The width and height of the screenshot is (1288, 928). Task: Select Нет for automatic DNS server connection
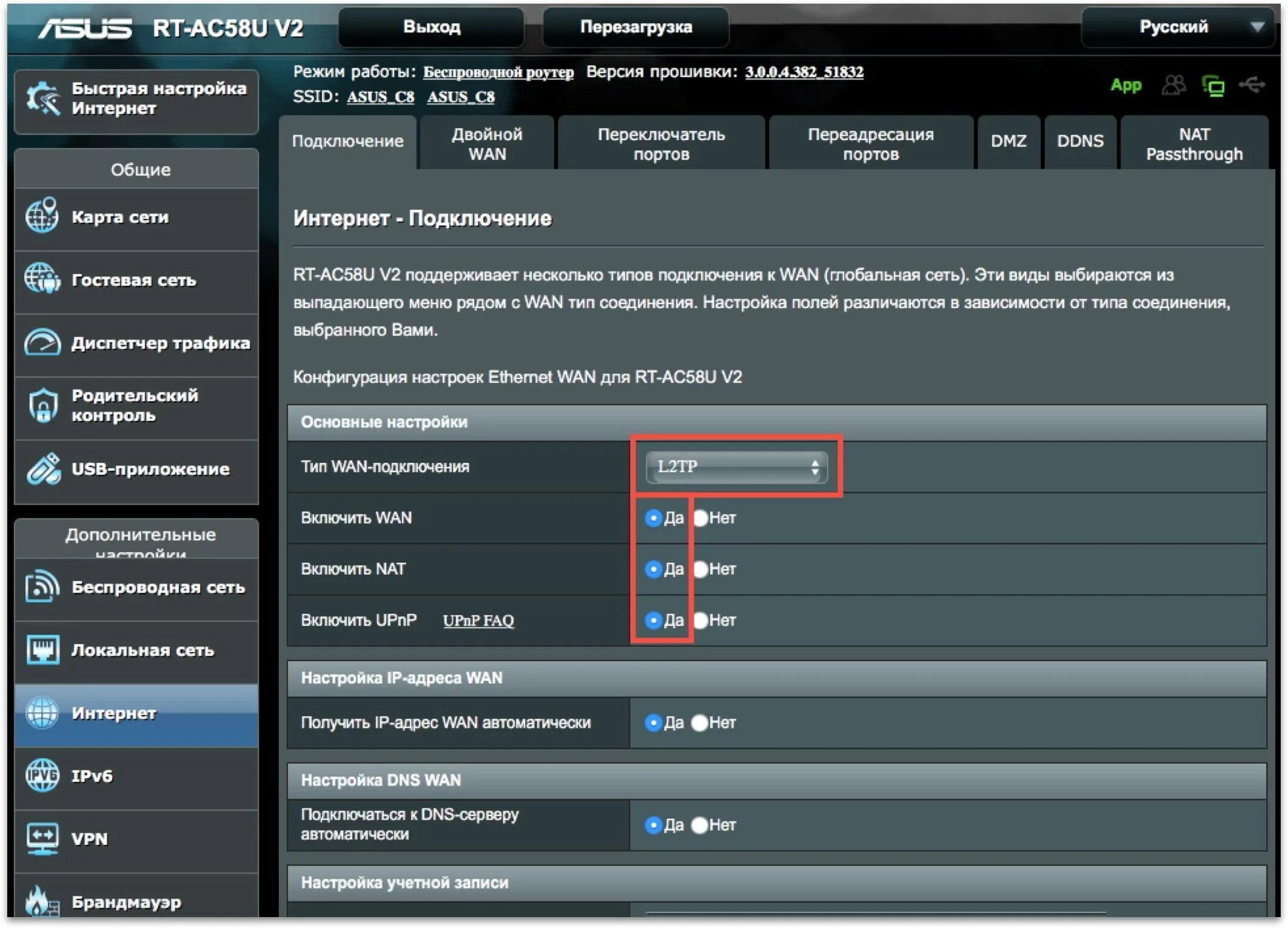click(x=700, y=825)
